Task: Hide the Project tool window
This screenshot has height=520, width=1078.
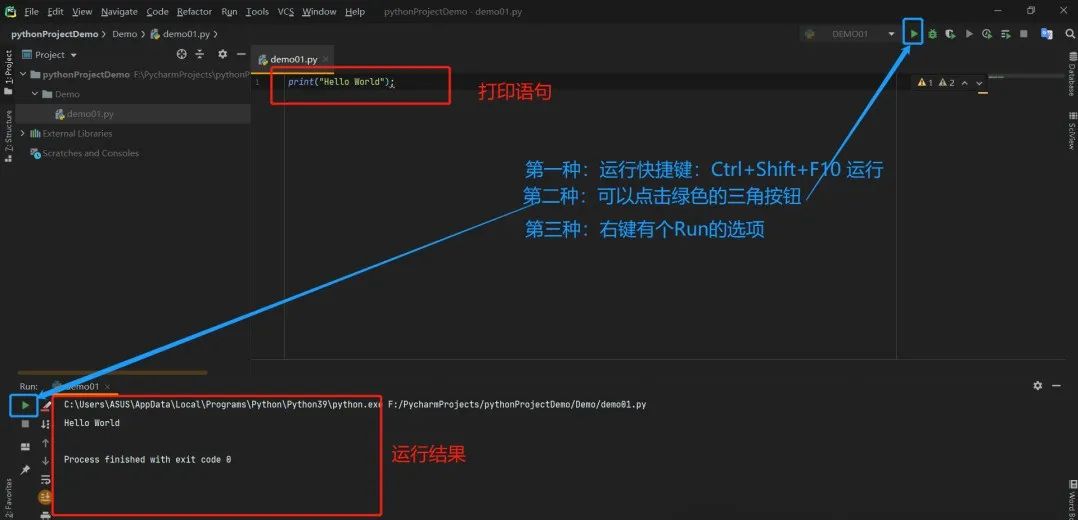Action: point(241,54)
